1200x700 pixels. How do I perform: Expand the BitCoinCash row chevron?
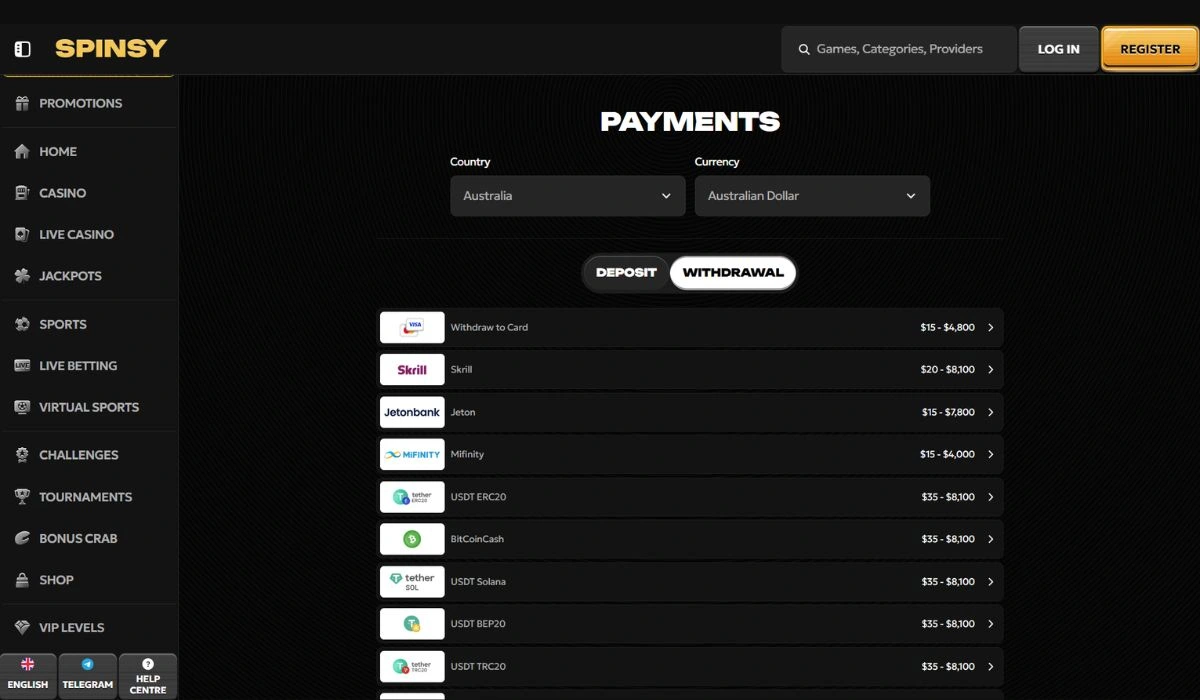pyautogui.click(x=990, y=539)
